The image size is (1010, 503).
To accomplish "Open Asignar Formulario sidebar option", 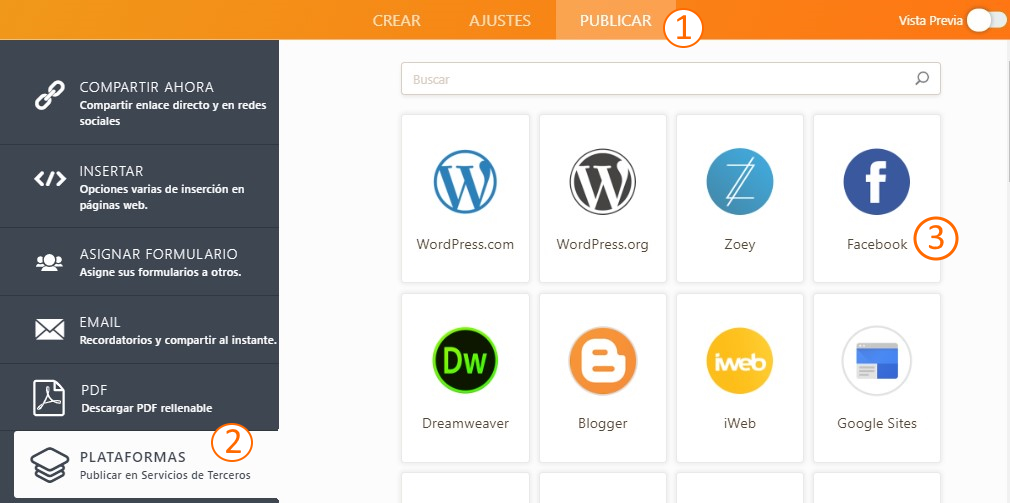I will [x=140, y=262].
